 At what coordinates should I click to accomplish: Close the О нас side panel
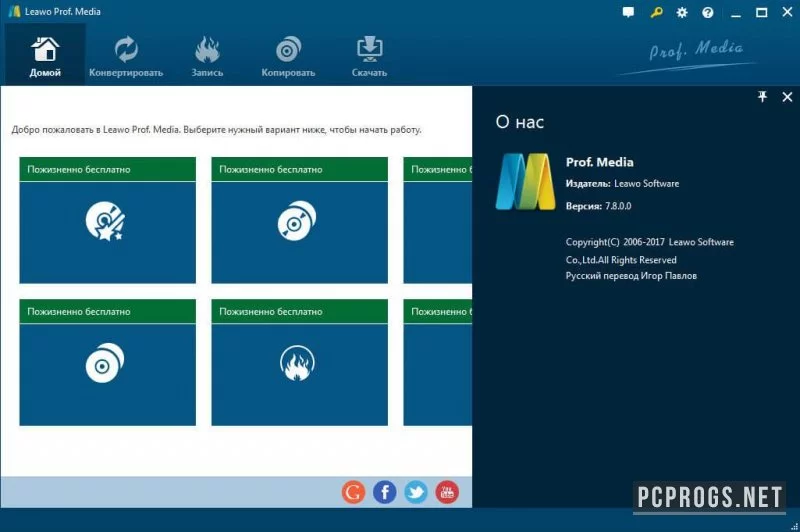787,96
